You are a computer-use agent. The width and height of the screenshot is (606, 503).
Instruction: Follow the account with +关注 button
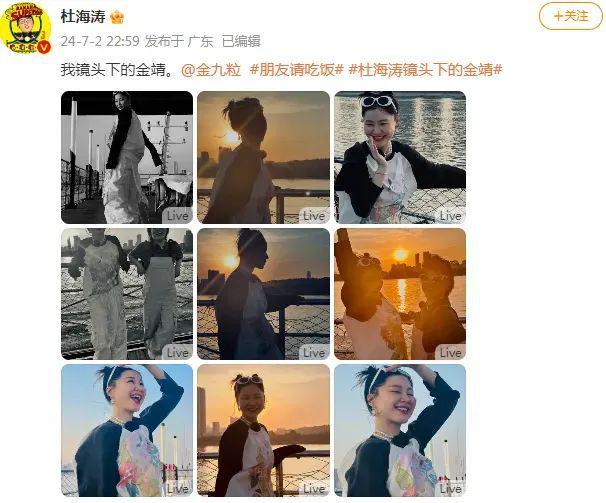[571, 16]
